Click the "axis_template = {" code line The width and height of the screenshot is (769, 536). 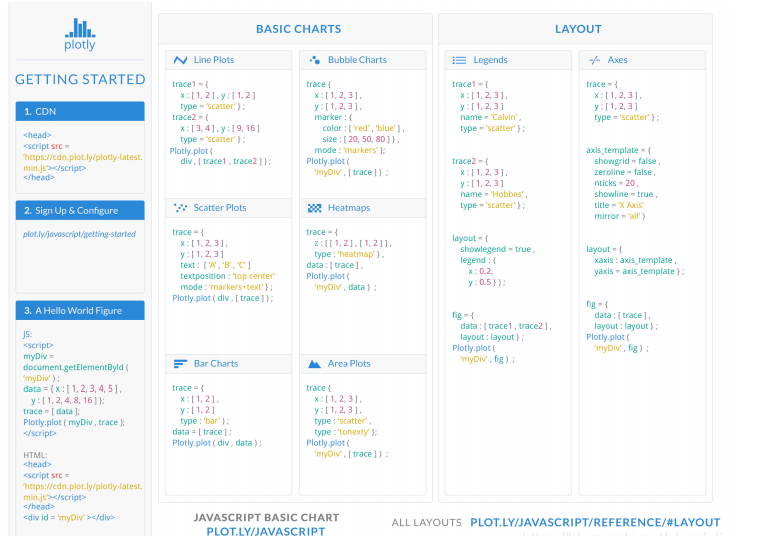pos(618,150)
